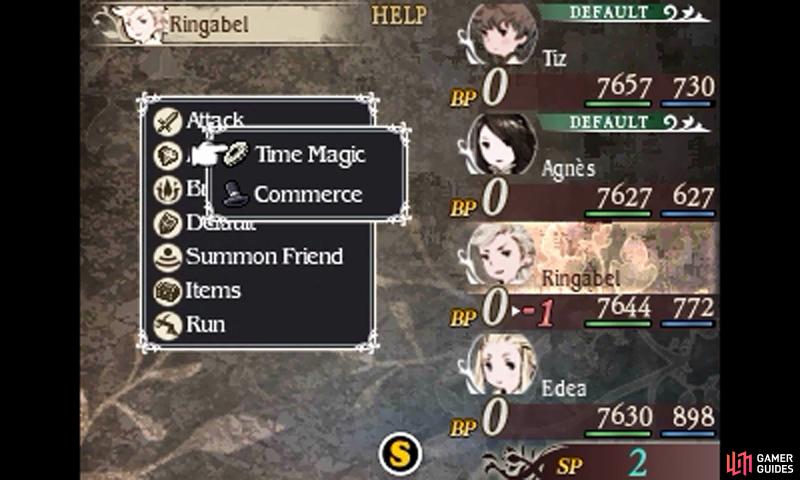Click the Commerce hat icon
Viewport: 800px width, 480px height.
(235, 194)
